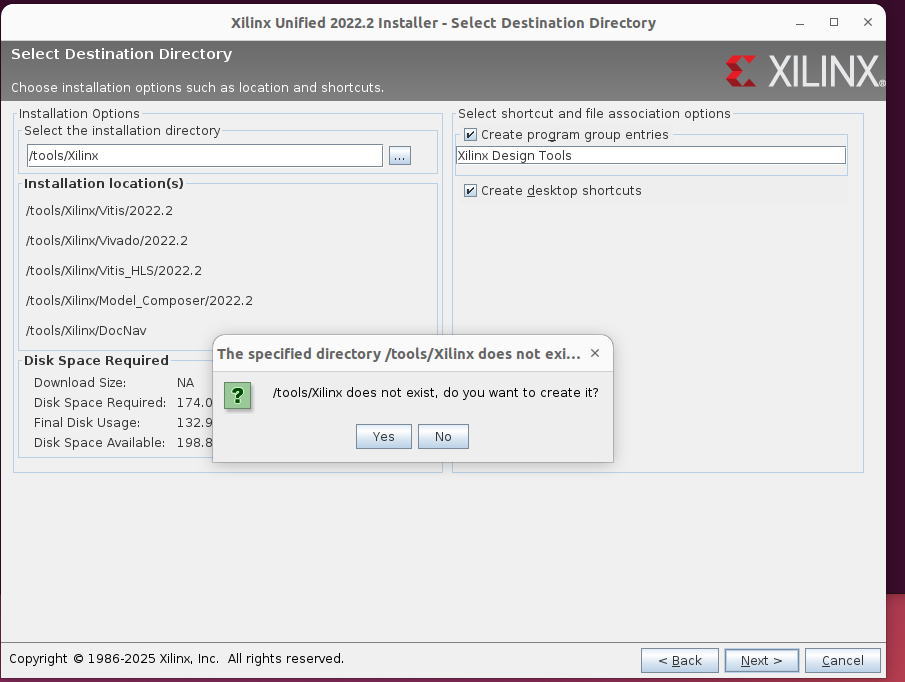Viewport: 905px width, 682px height.
Task: Cancel the Xilinx installation
Action: click(x=843, y=660)
